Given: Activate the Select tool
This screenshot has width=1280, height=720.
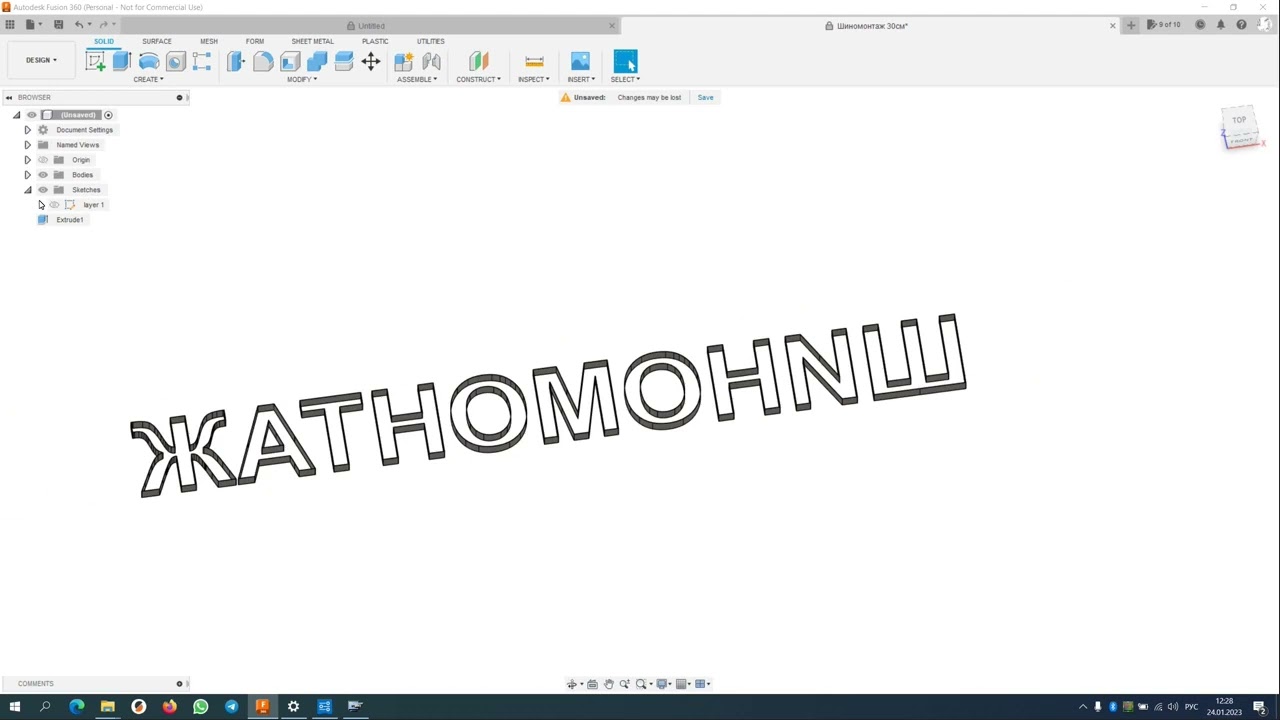Looking at the screenshot, I should coord(625,62).
